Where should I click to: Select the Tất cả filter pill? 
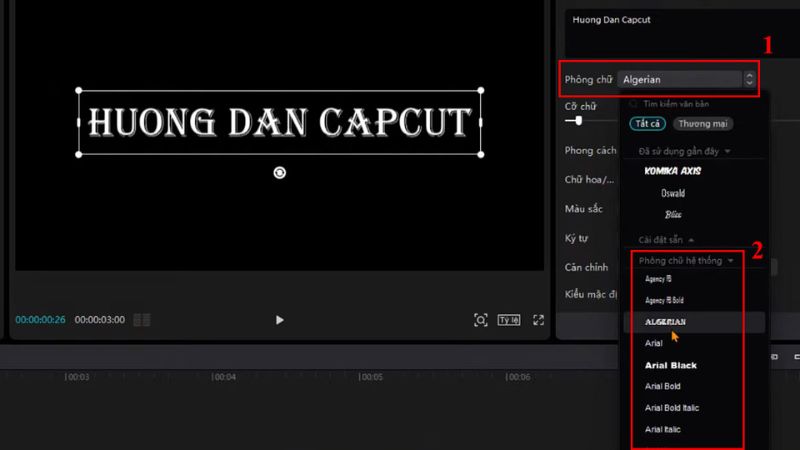tap(647, 124)
